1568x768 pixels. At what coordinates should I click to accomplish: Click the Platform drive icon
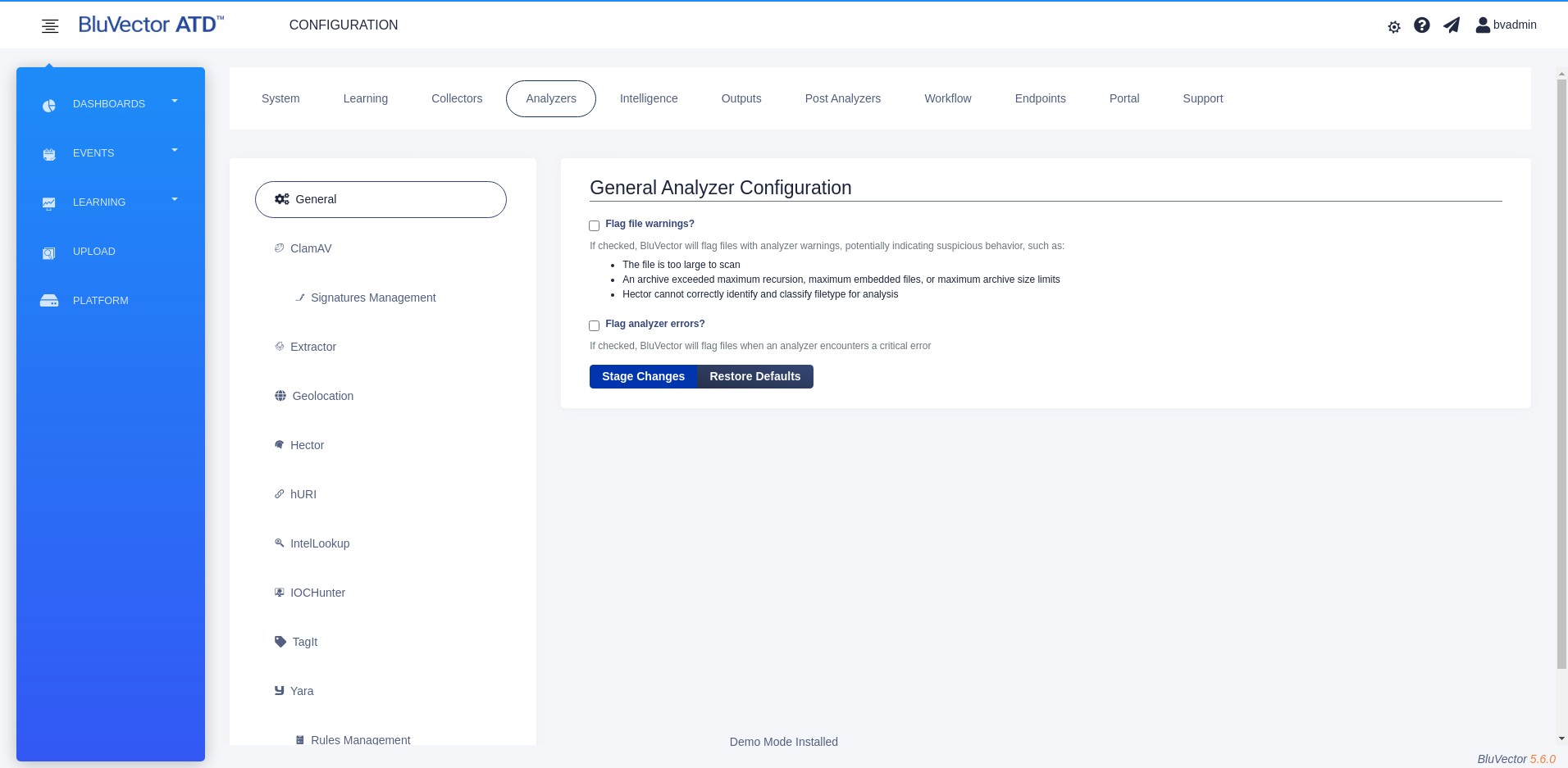tap(49, 301)
